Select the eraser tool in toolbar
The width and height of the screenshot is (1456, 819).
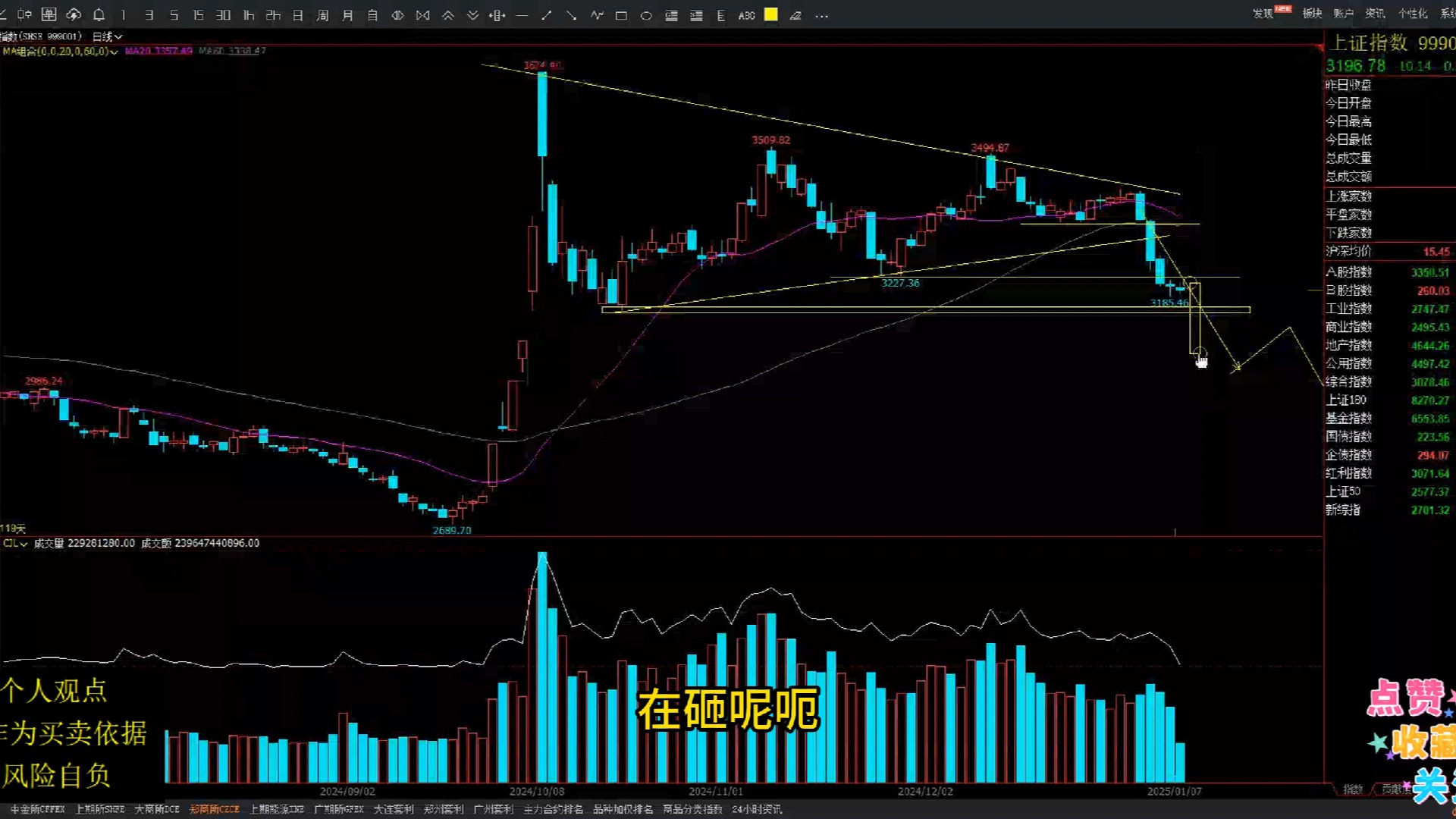pos(795,15)
